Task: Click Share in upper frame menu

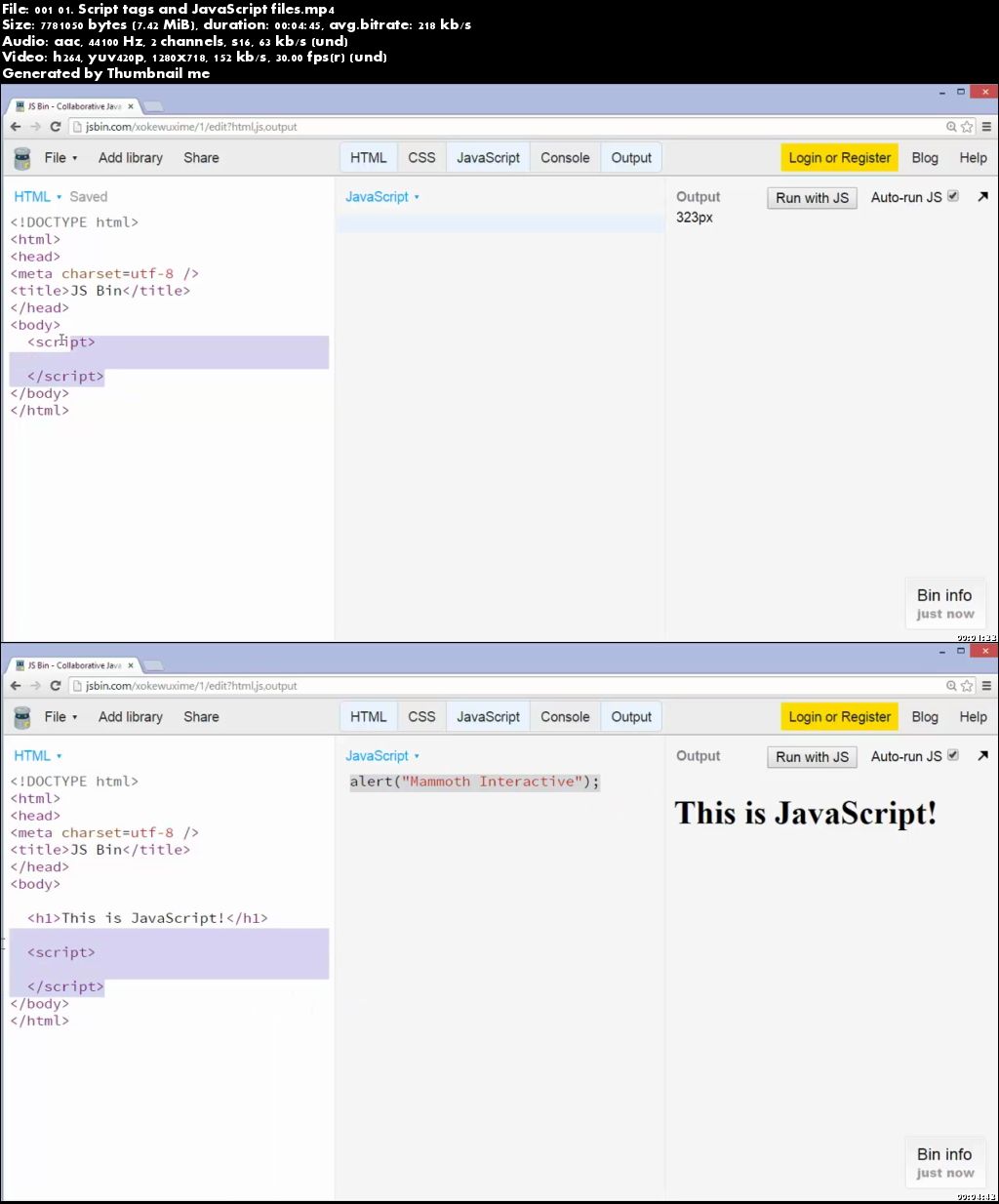Action: coord(201,158)
